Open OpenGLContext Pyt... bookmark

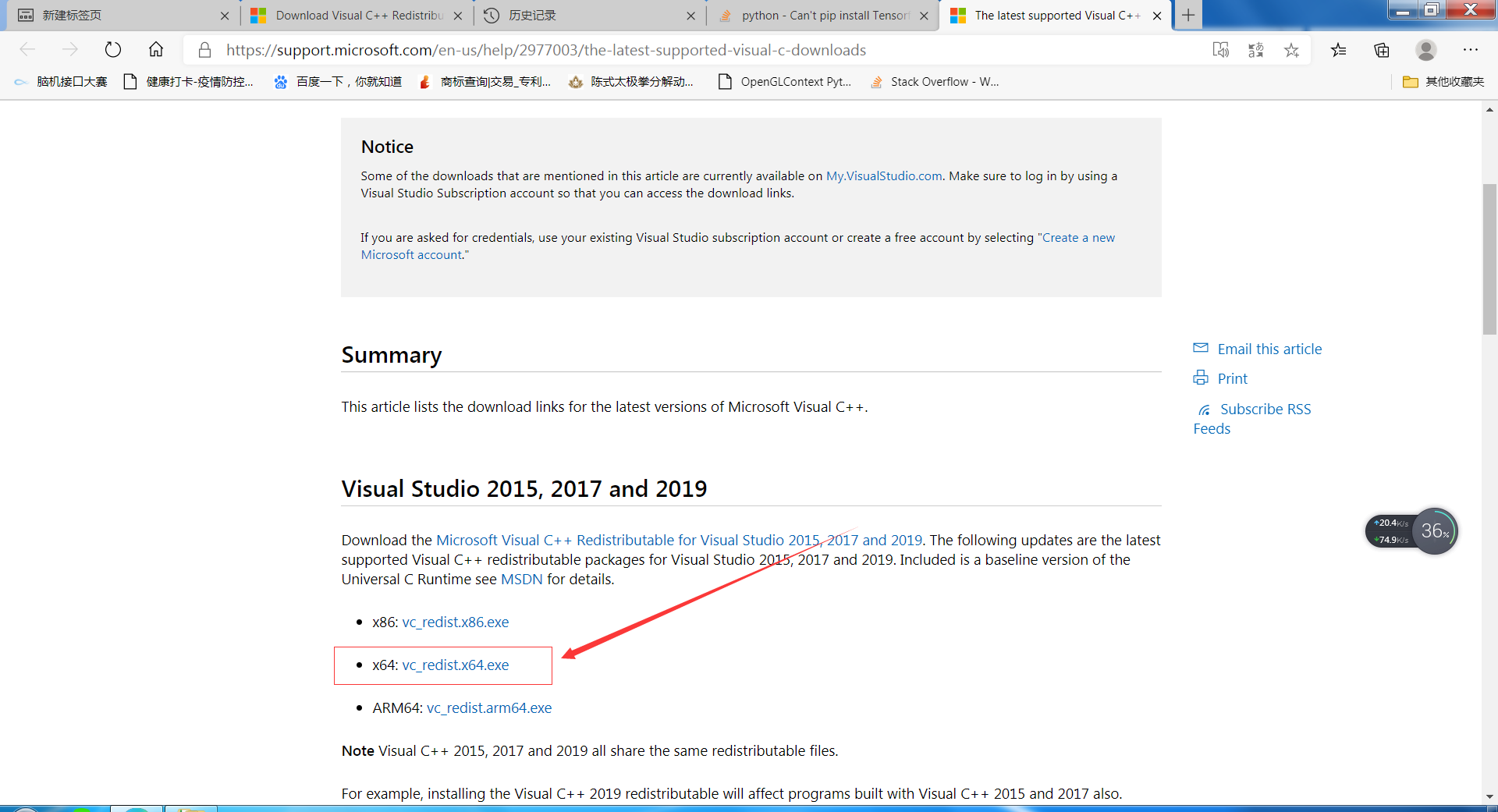point(784,82)
